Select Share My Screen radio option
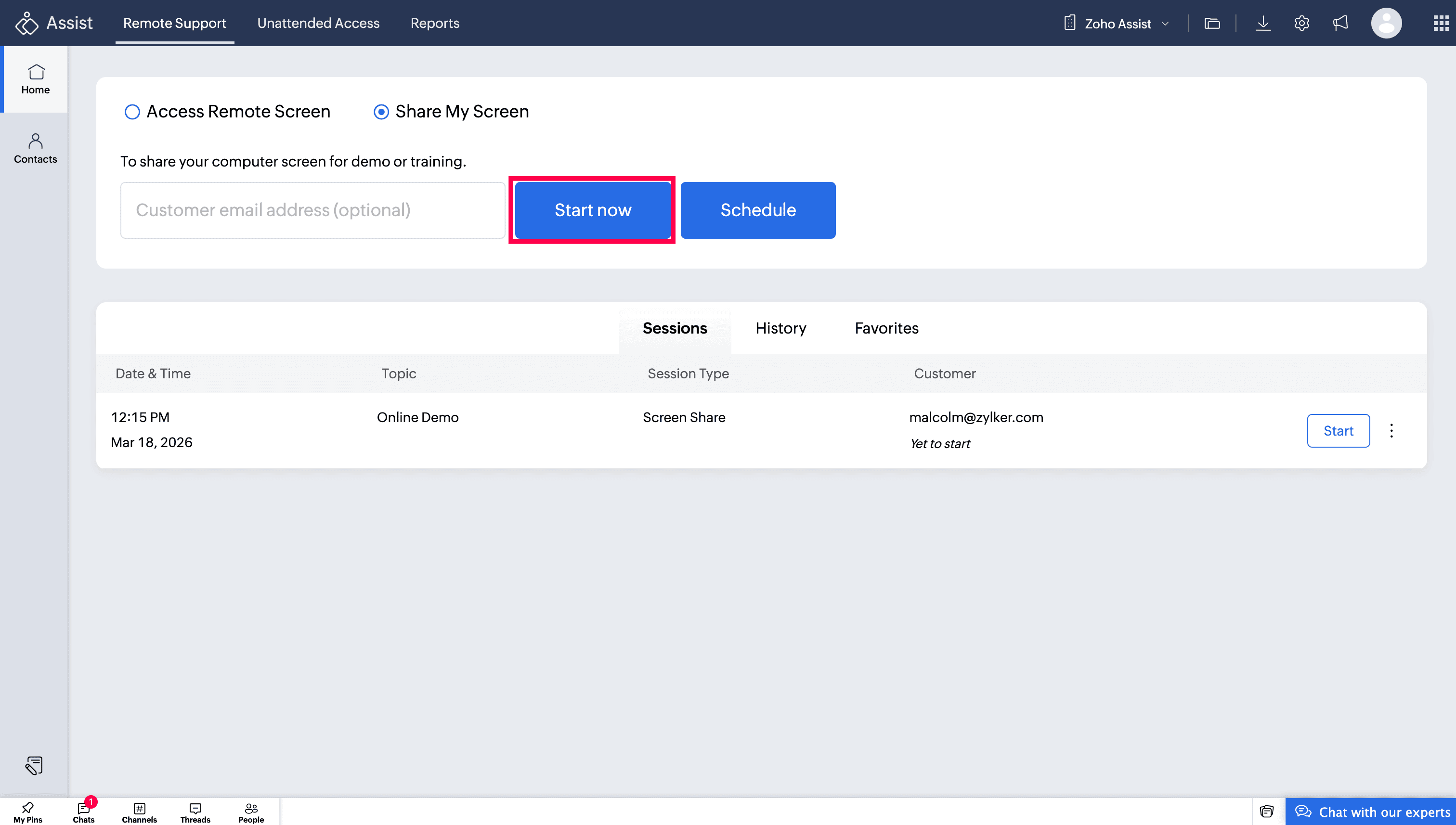Screen dimensions: 1456x825 381,112
